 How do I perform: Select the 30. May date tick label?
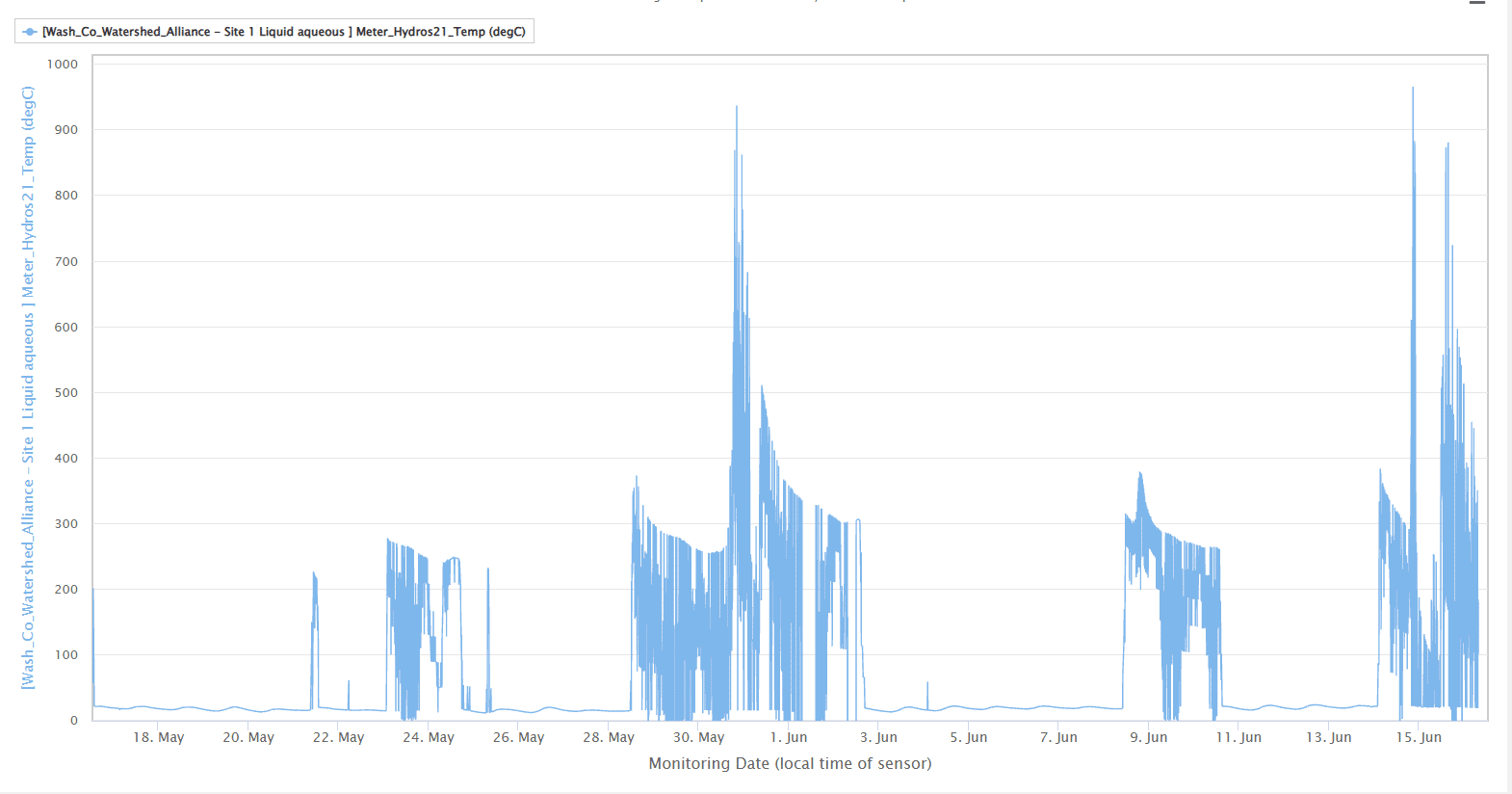(698, 737)
